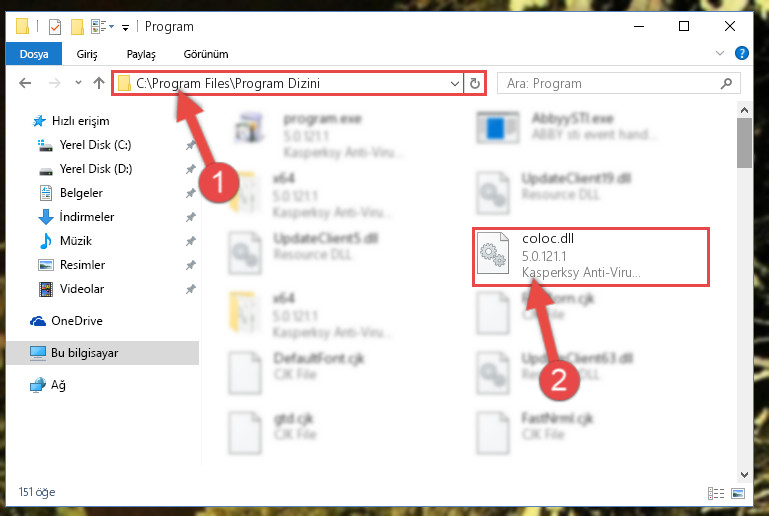Switch to details view layout icon
Image resolution: width=769 pixels, height=516 pixels.
pyautogui.click(x=716, y=493)
